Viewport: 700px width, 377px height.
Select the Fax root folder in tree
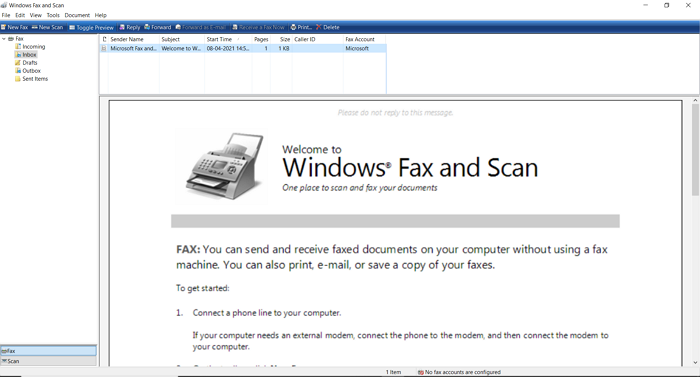[19, 39]
